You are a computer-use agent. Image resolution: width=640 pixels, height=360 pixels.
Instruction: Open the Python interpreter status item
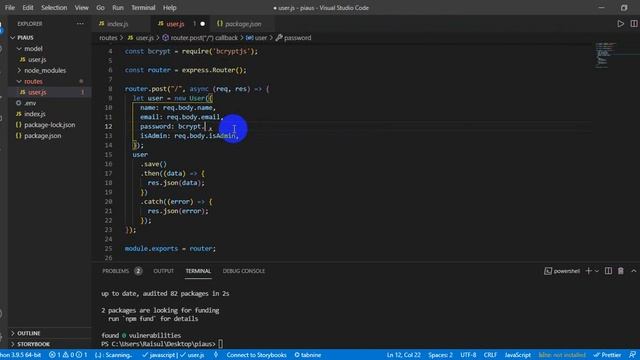pyautogui.click(x=21, y=355)
